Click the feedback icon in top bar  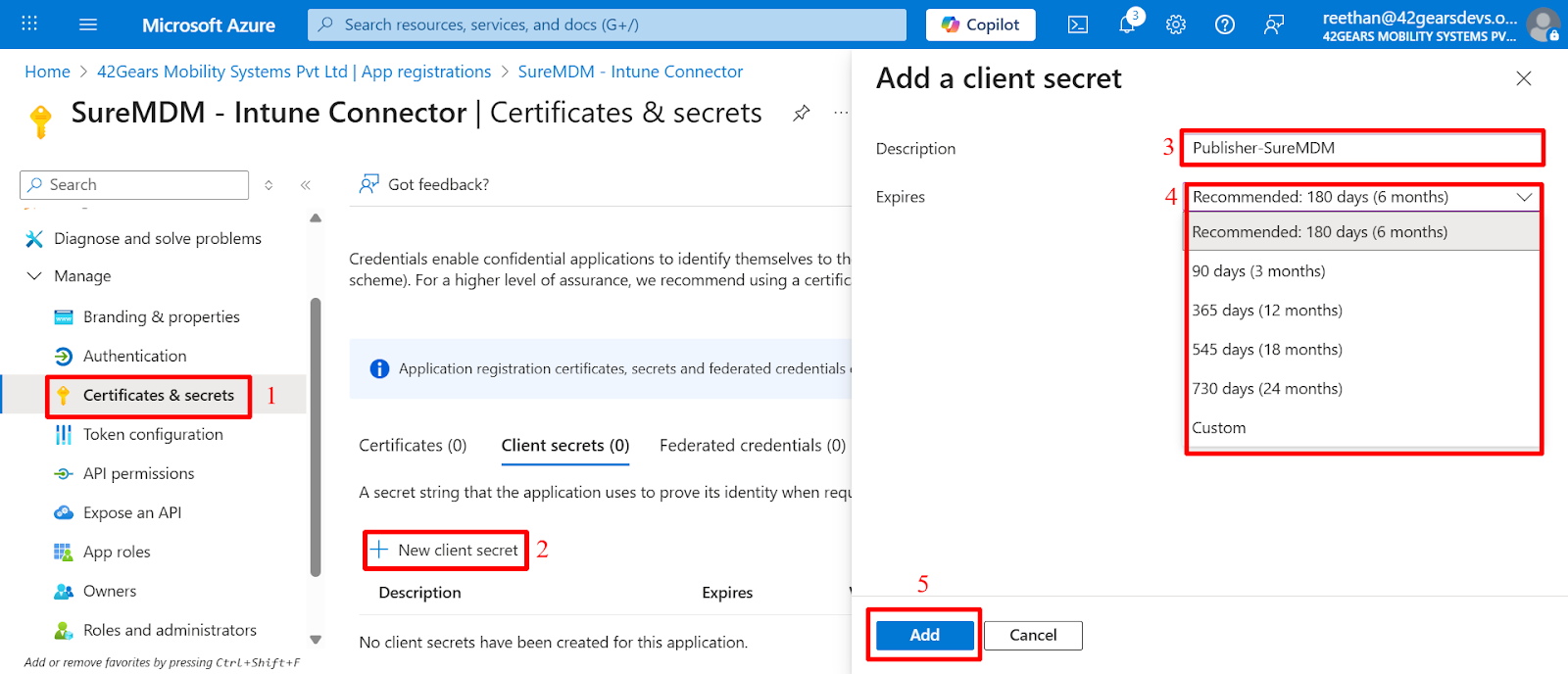[1274, 24]
